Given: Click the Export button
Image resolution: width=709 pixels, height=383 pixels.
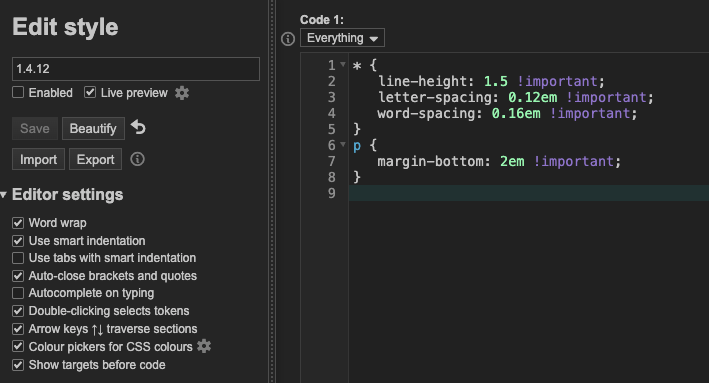Looking at the screenshot, I should (x=95, y=159).
